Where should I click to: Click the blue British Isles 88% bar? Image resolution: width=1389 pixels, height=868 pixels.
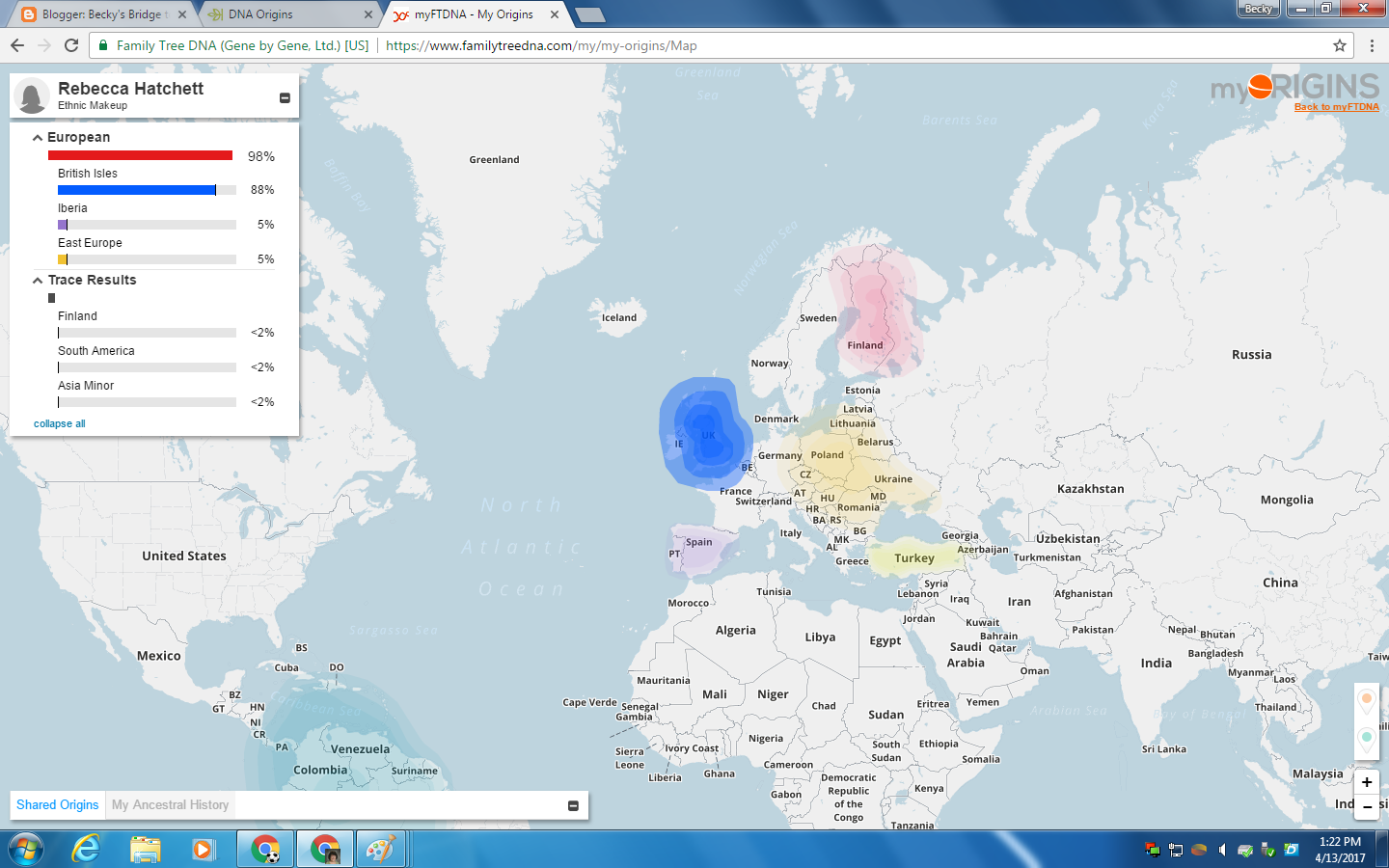click(x=137, y=190)
